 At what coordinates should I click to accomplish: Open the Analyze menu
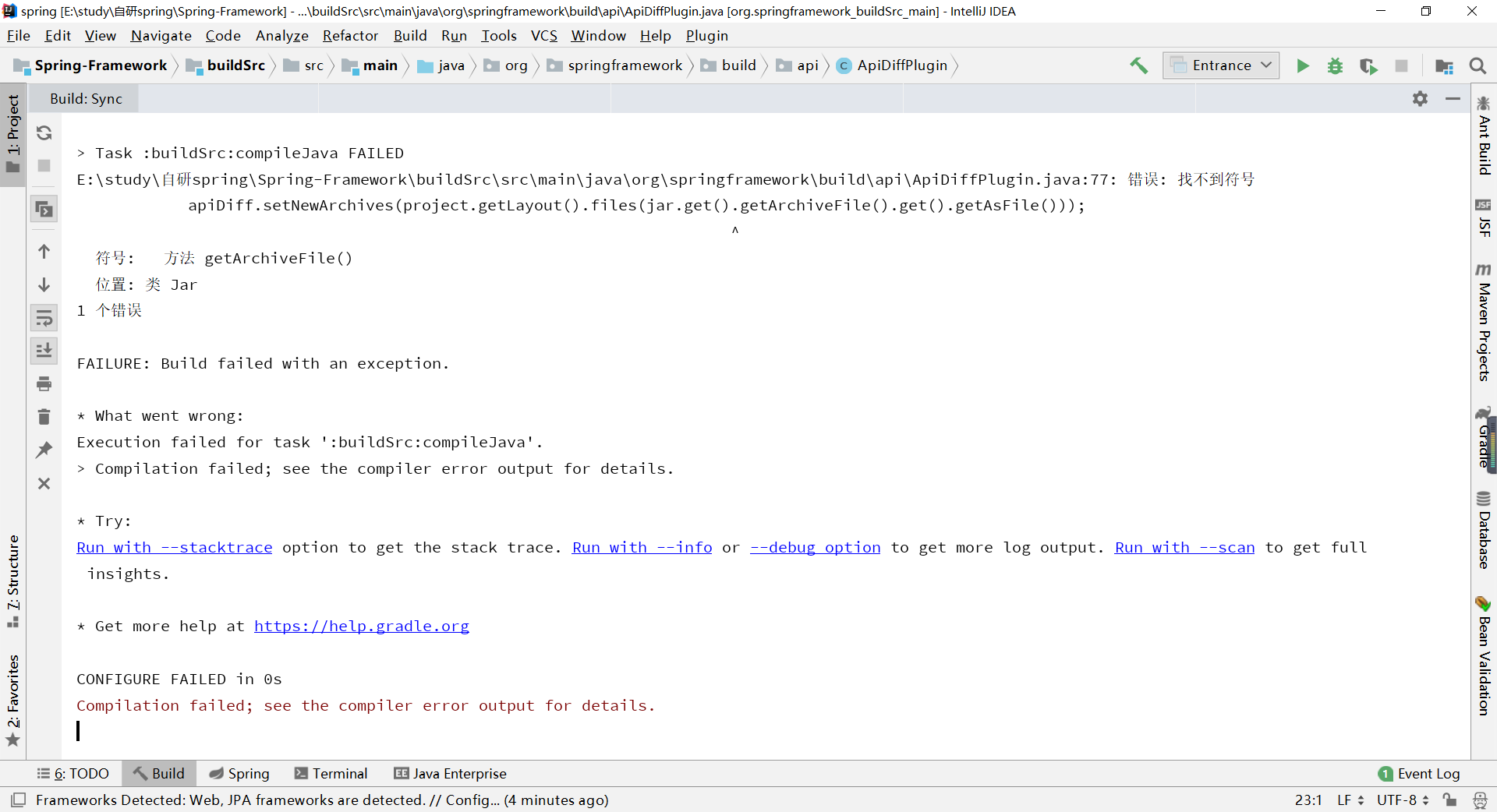281,35
